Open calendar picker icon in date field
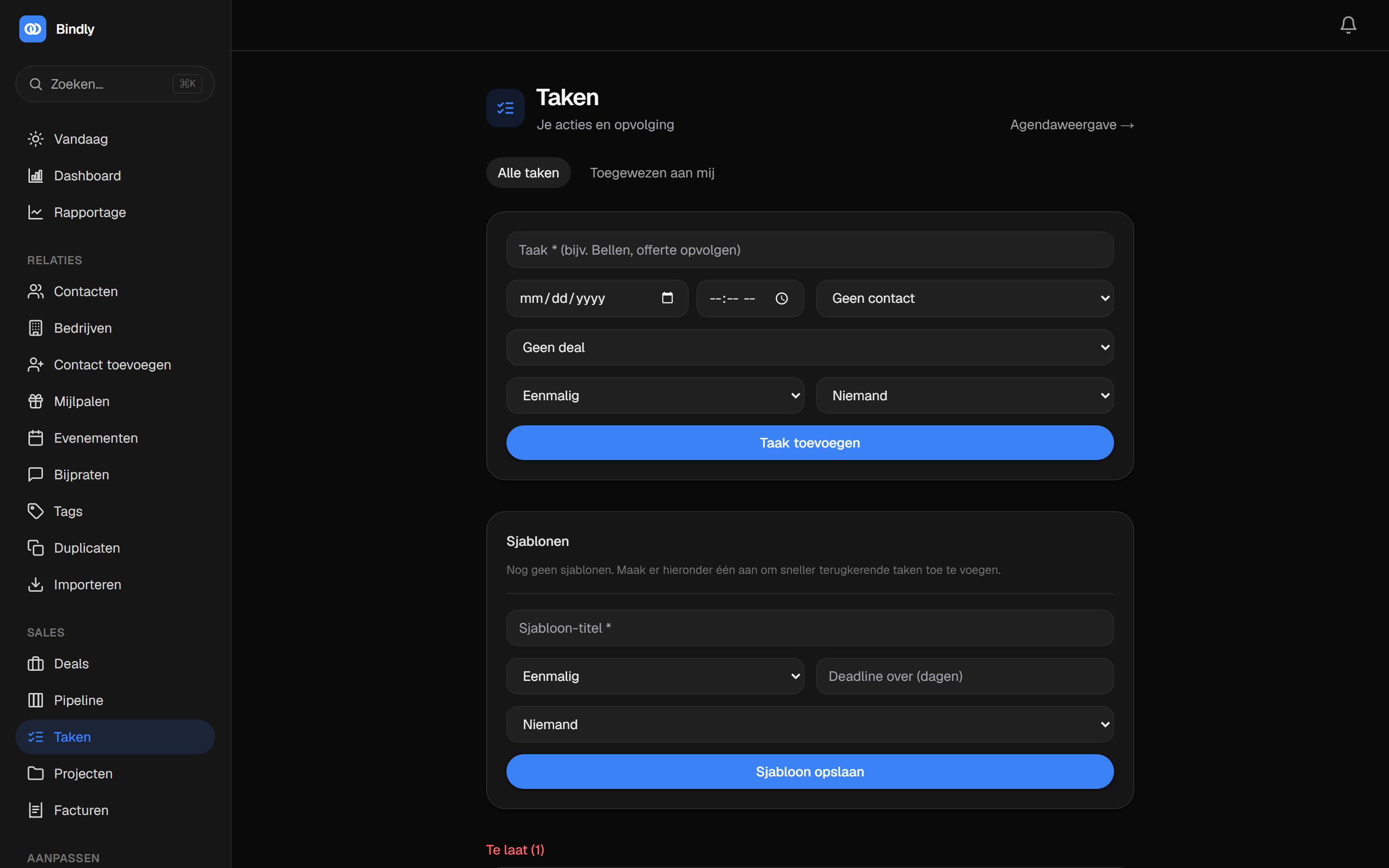The image size is (1389, 868). (667, 298)
